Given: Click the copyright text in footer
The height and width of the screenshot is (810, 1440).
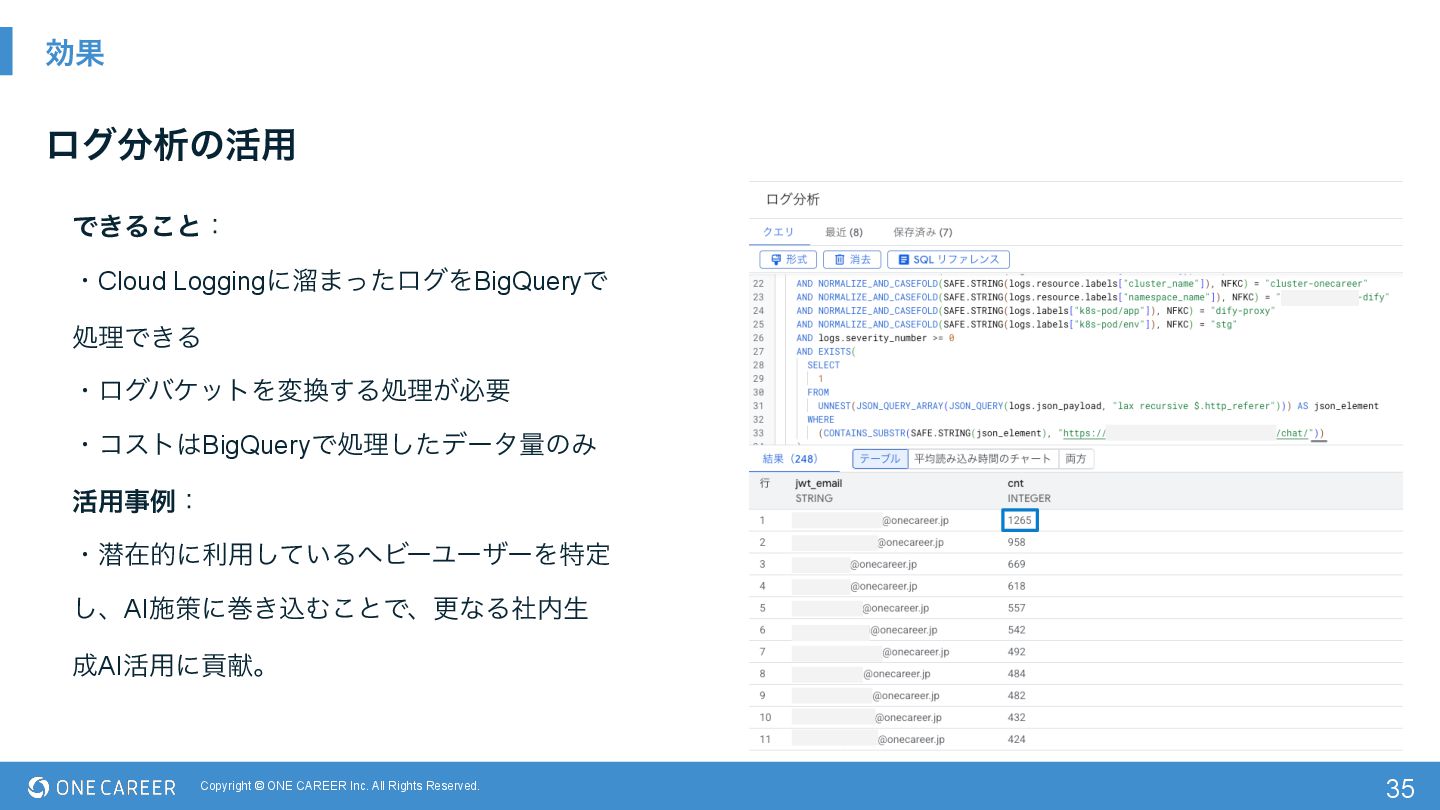Looking at the screenshot, I should (x=340, y=786).
